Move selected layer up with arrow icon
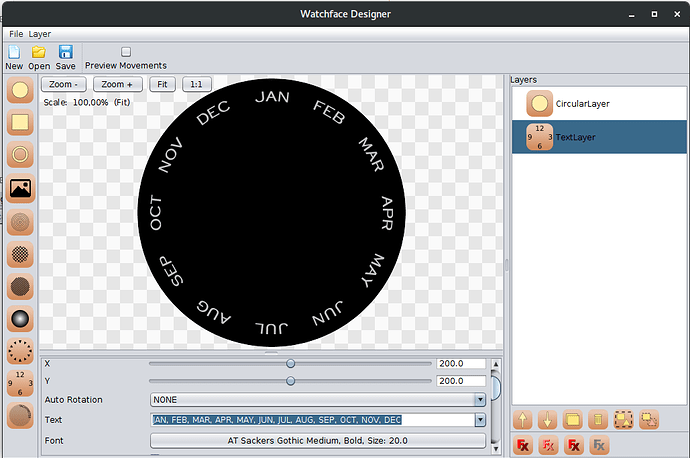690x458 pixels. 522,420
